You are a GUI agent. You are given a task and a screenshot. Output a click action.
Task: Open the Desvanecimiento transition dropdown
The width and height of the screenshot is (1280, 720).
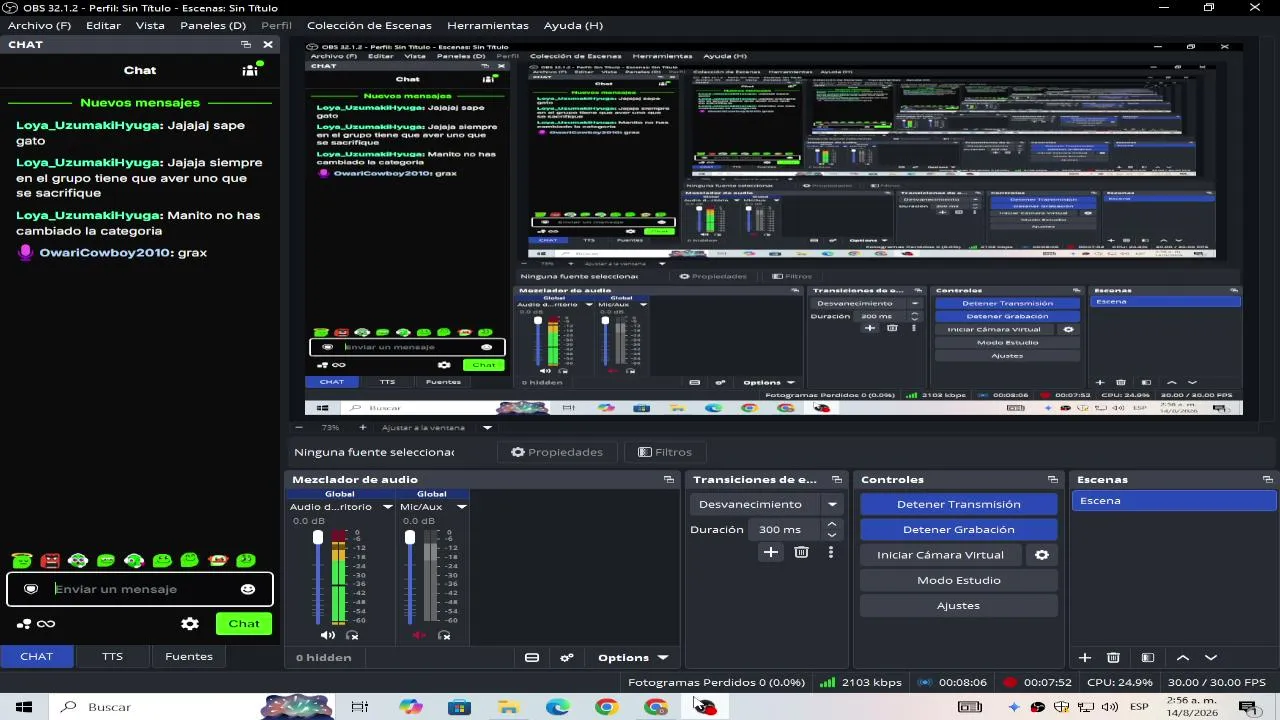768,504
